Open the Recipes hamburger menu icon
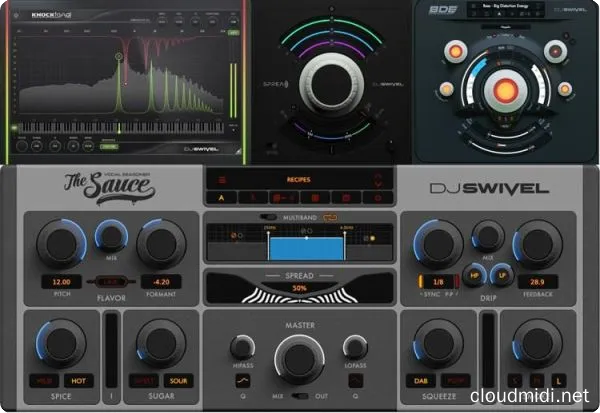Viewport: 600px width, 413px height. pyautogui.click(x=222, y=180)
